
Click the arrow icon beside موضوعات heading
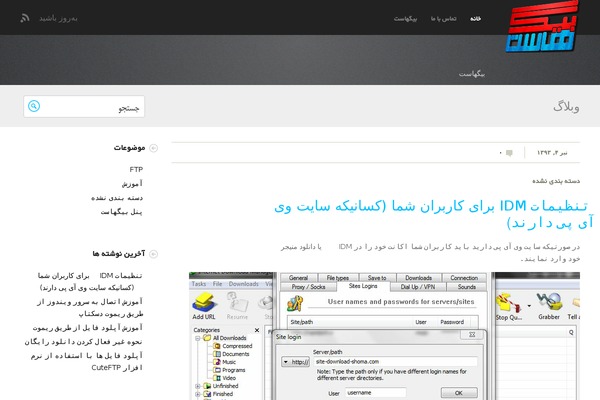click(153, 148)
